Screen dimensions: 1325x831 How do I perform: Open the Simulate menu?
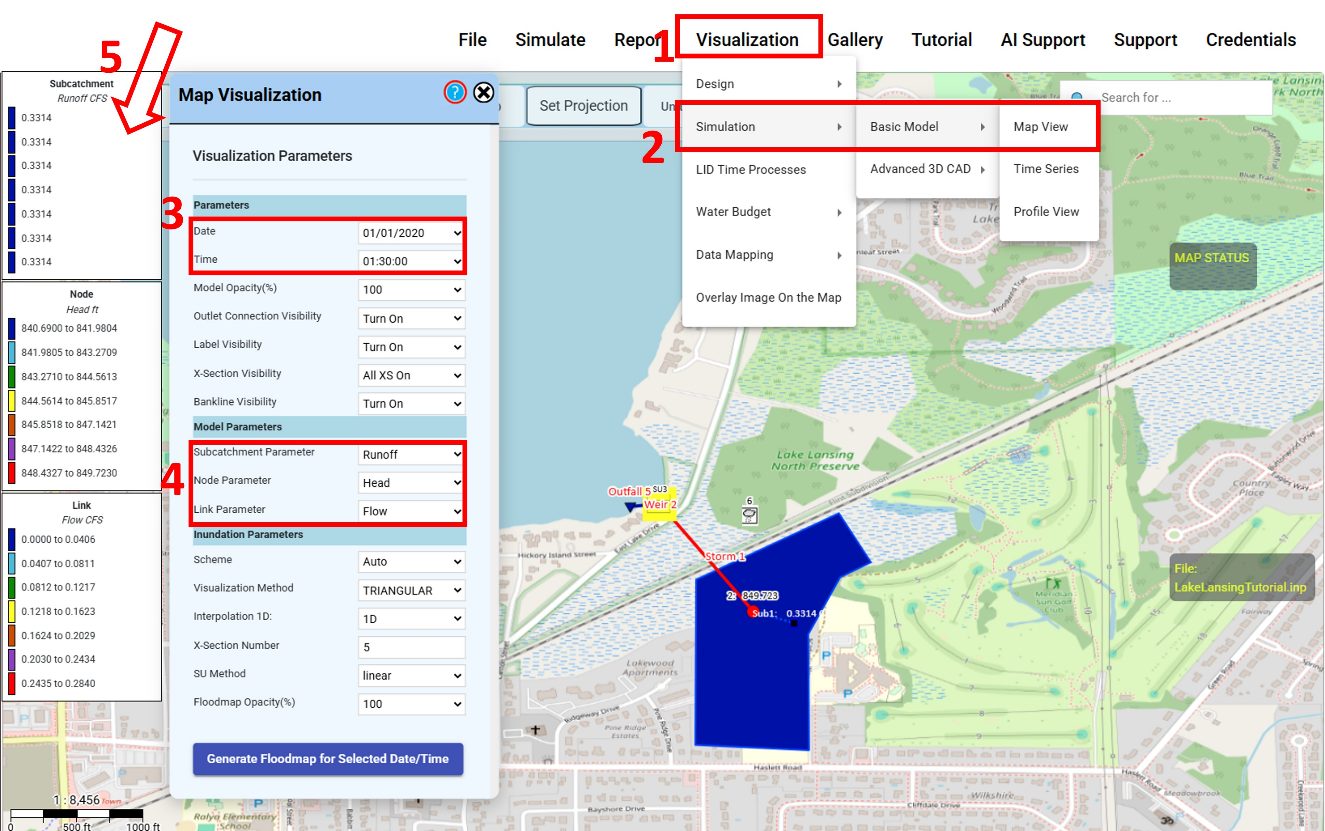tap(550, 40)
